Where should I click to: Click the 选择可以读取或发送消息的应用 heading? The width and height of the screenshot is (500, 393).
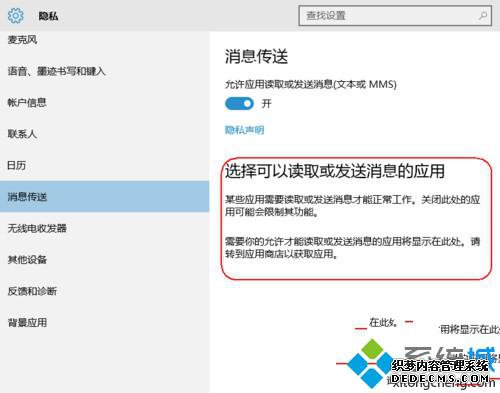tap(335, 171)
